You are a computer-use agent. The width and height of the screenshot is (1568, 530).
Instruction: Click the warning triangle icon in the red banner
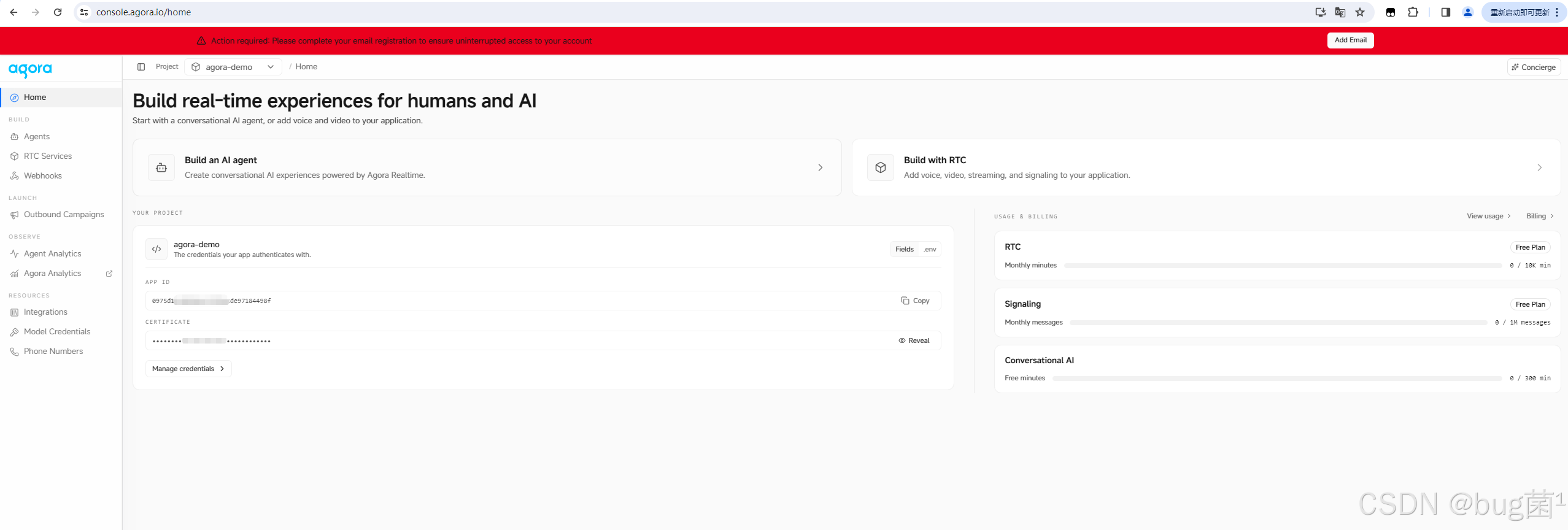click(201, 40)
